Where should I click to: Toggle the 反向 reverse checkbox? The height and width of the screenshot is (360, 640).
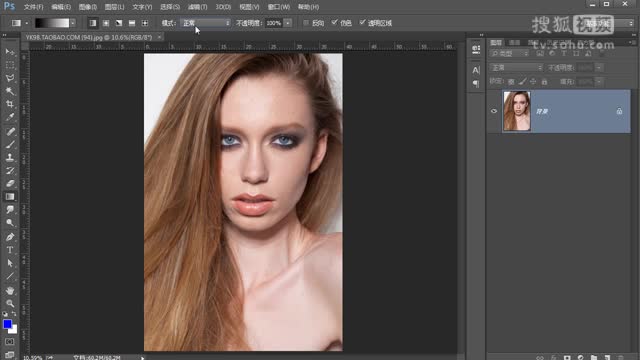pos(306,23)
